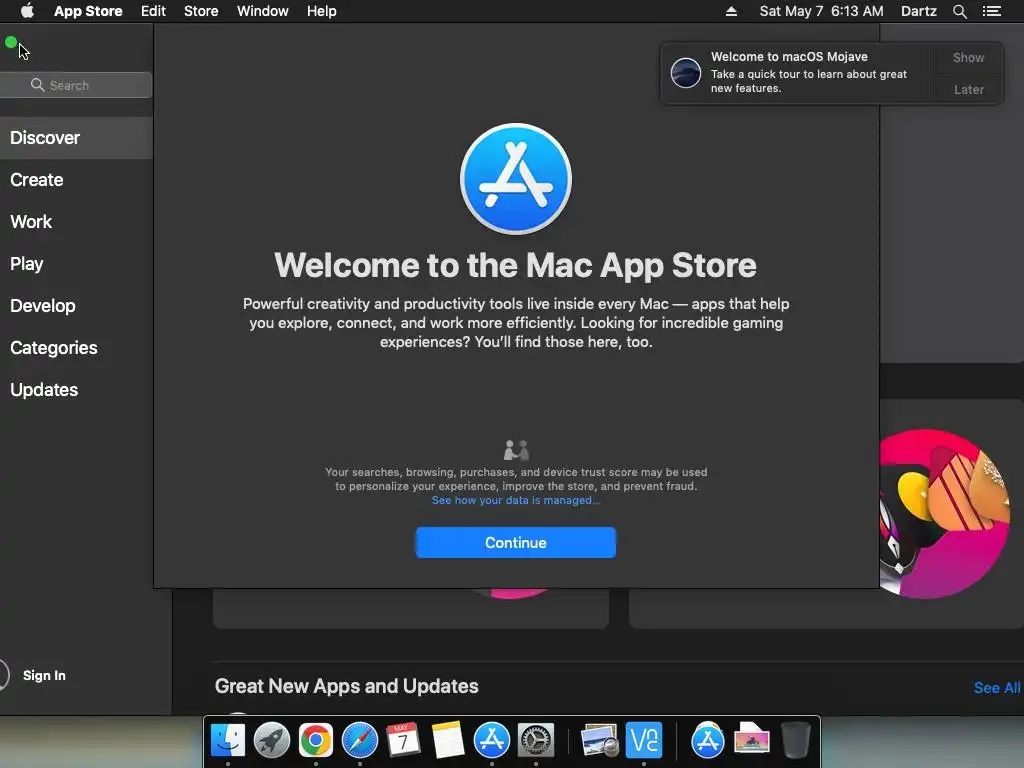Click Later on the Mojave notification
1024x768 pixels.
(x=968, y=89)
